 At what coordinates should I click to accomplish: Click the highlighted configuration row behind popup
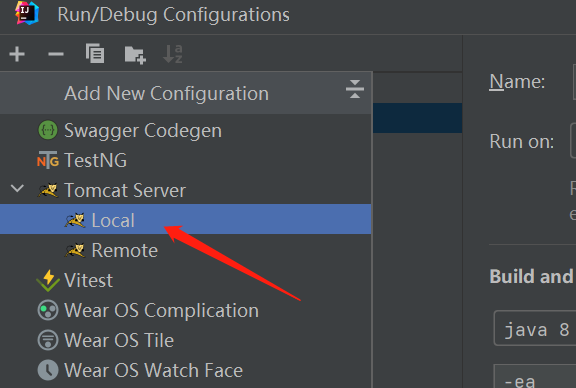click(418, 118)
